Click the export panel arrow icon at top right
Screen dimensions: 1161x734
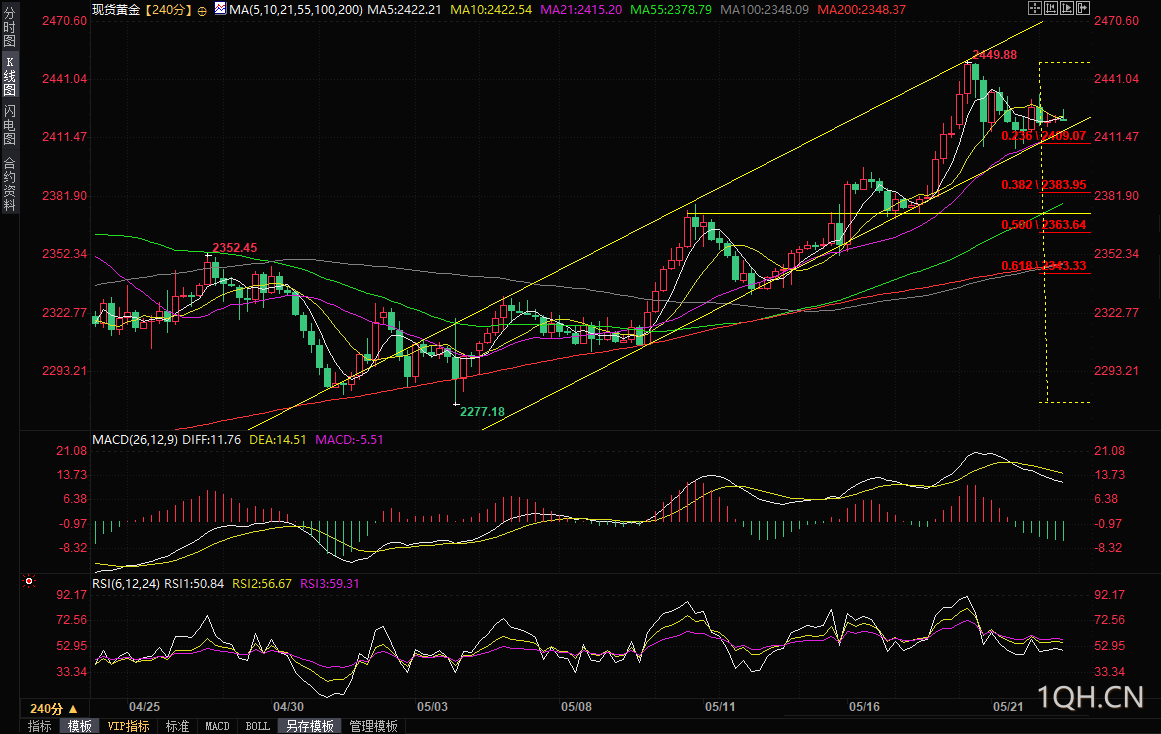(x=1083, y=8)
